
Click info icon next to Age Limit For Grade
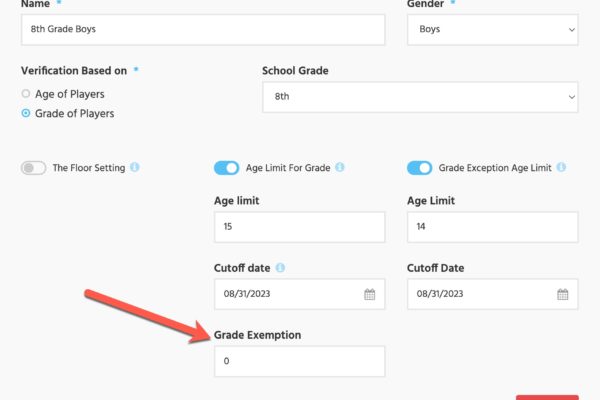point(340,167)
